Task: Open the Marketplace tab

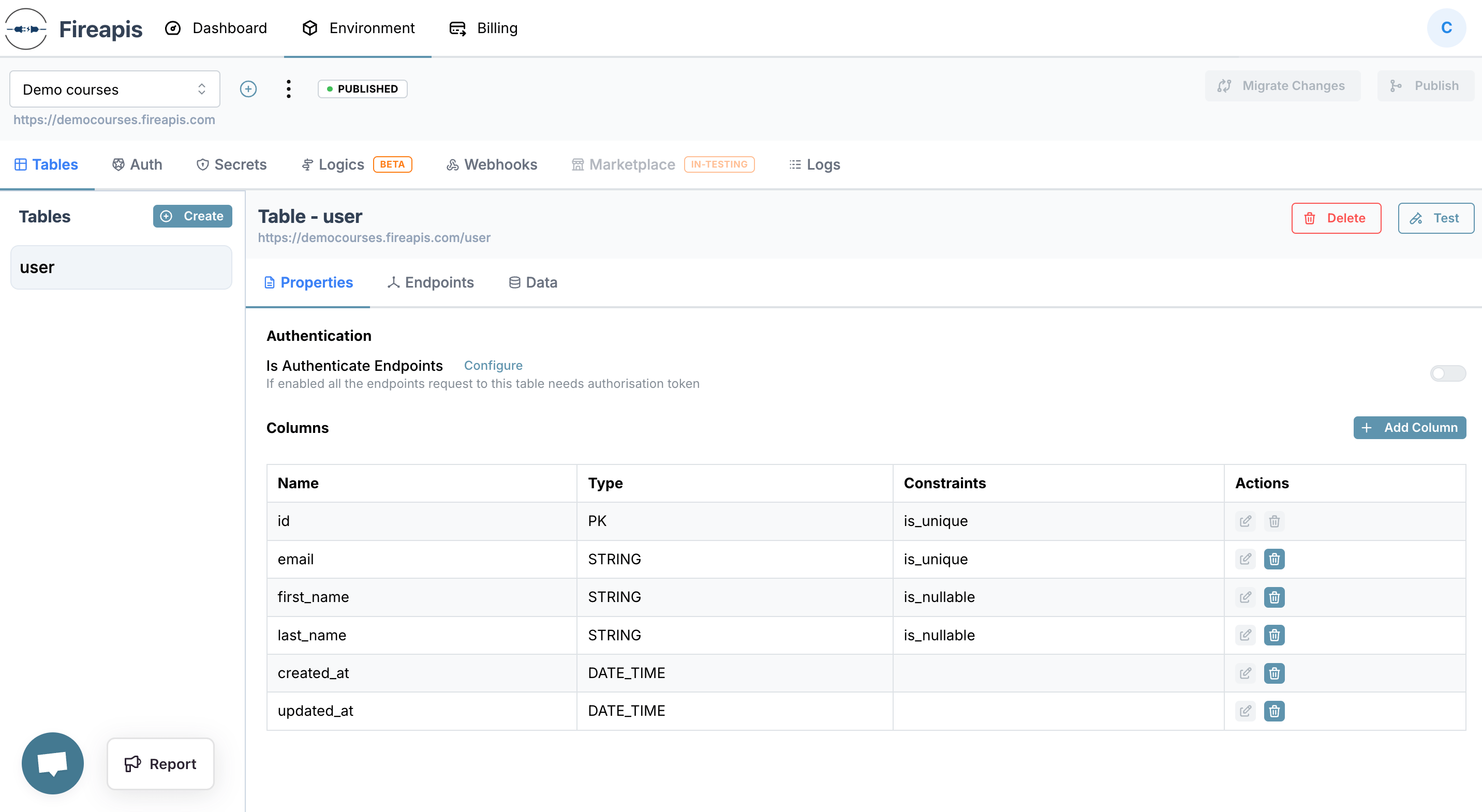Action: coord(663,164)
